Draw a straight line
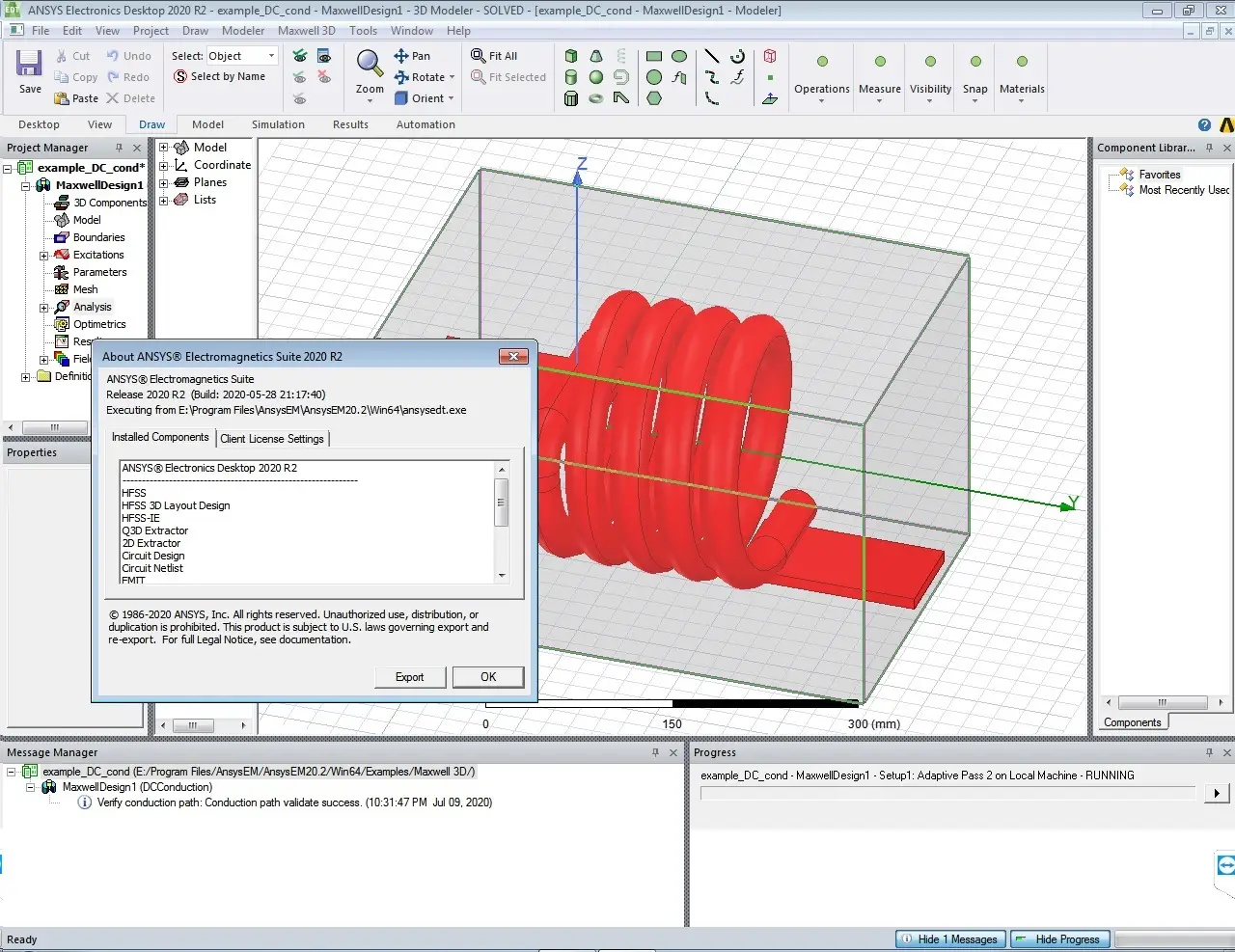Screen dimensions: 1235x952 point(712,56)
